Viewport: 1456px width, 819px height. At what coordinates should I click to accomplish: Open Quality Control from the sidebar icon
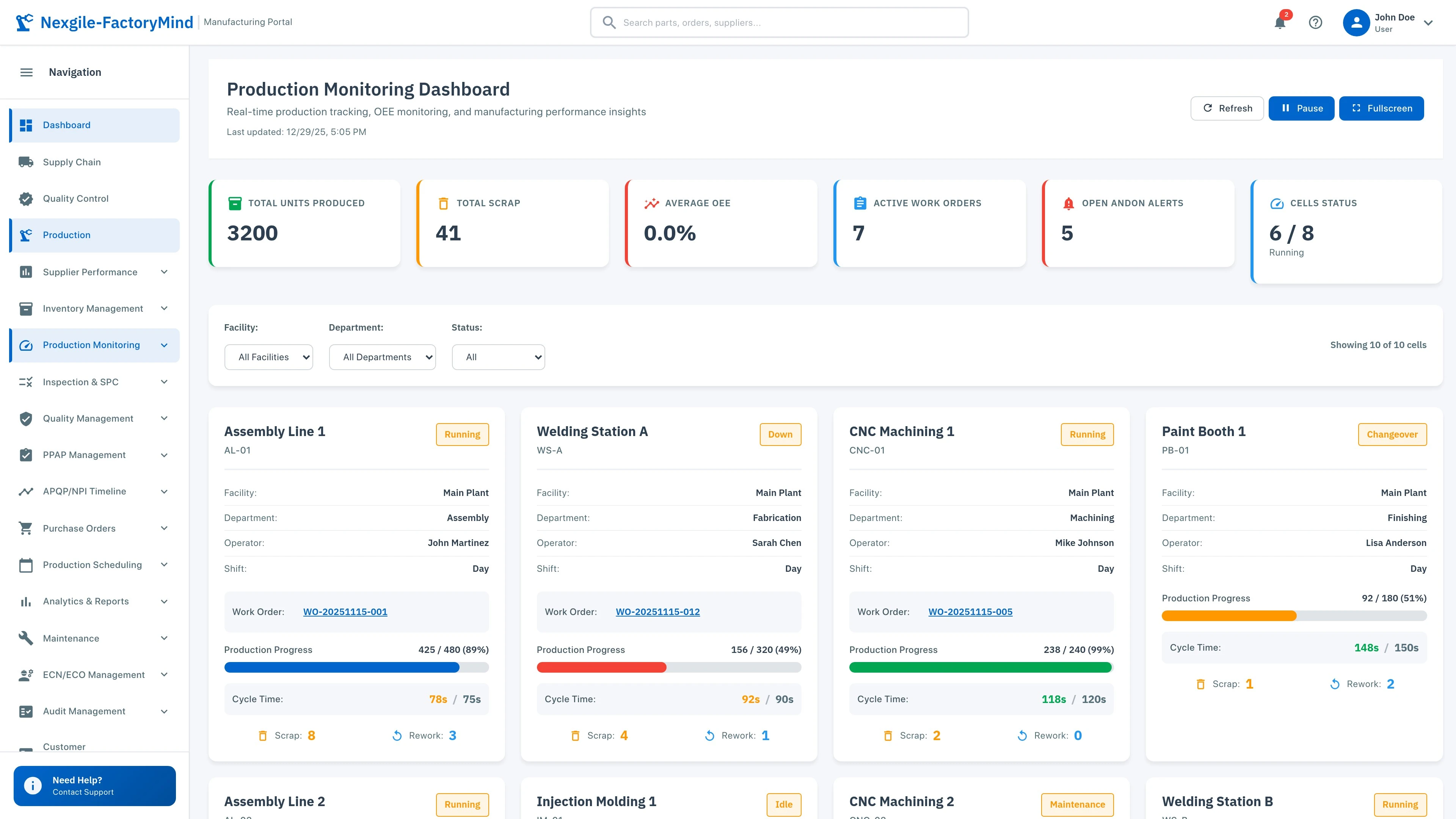point(26,198)
